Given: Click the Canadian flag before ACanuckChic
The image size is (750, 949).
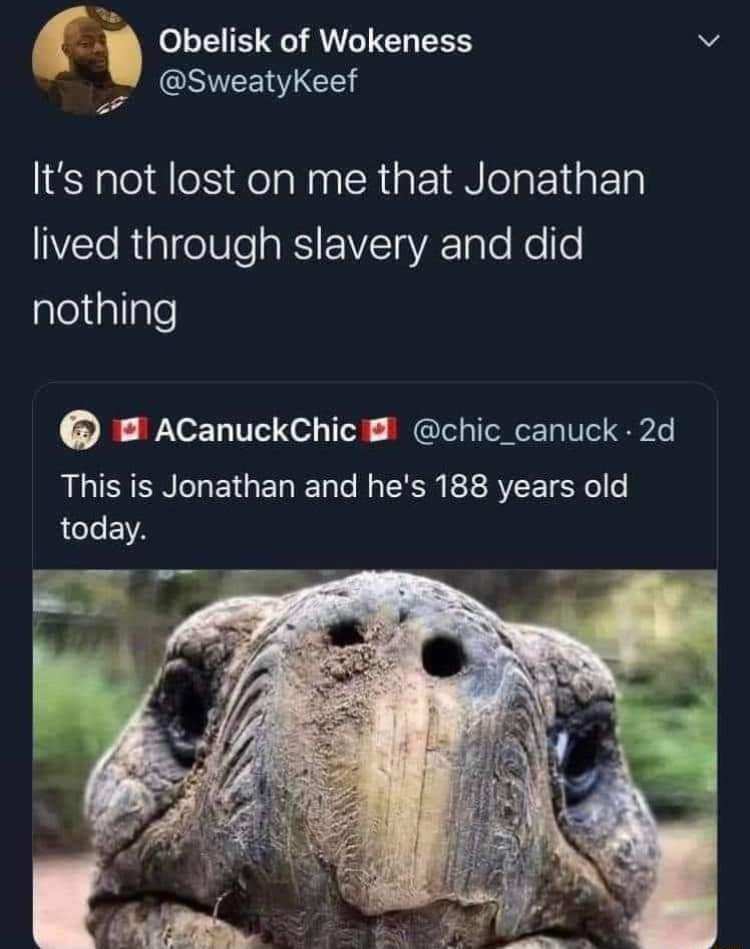Looking at the screenshot, I should (129, 429).
